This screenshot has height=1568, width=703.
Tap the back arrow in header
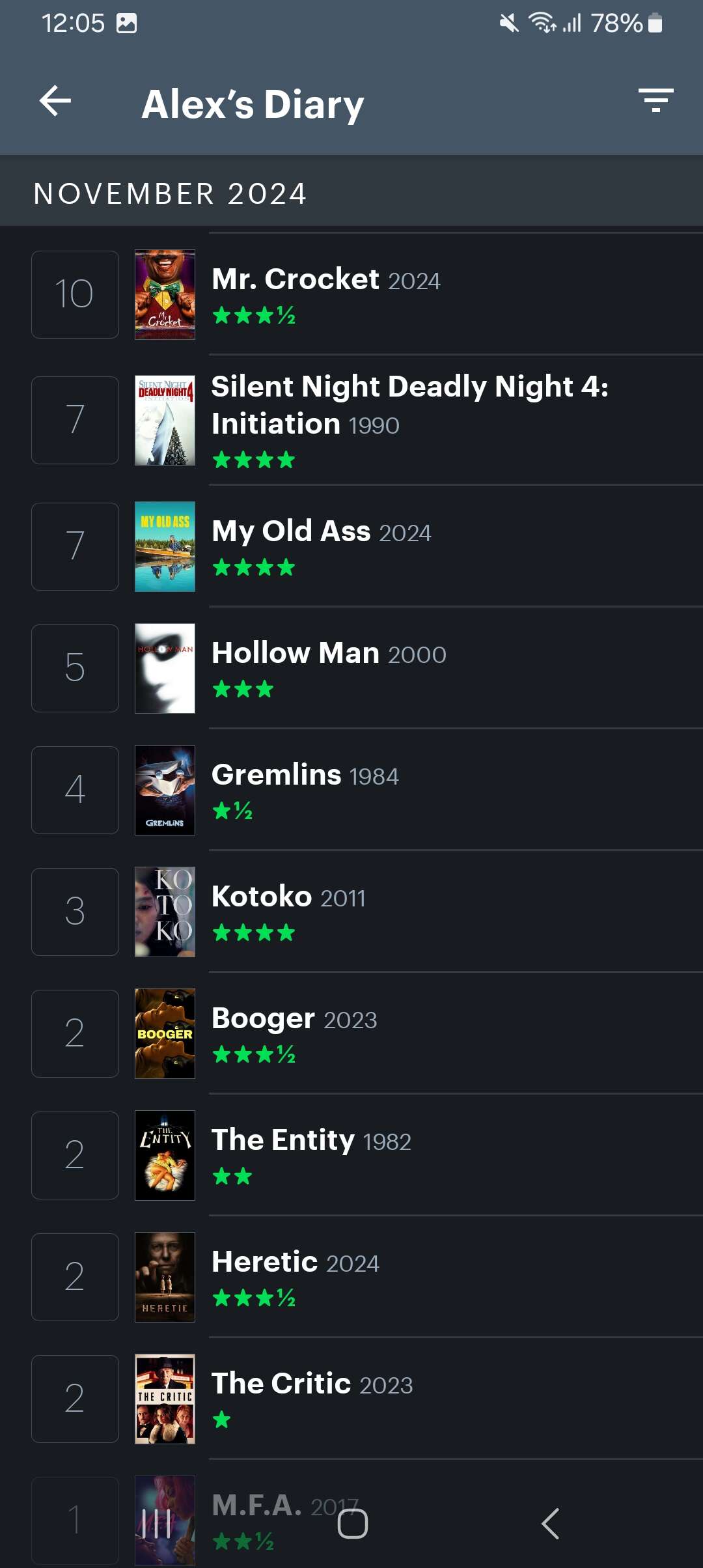point(55,102)
